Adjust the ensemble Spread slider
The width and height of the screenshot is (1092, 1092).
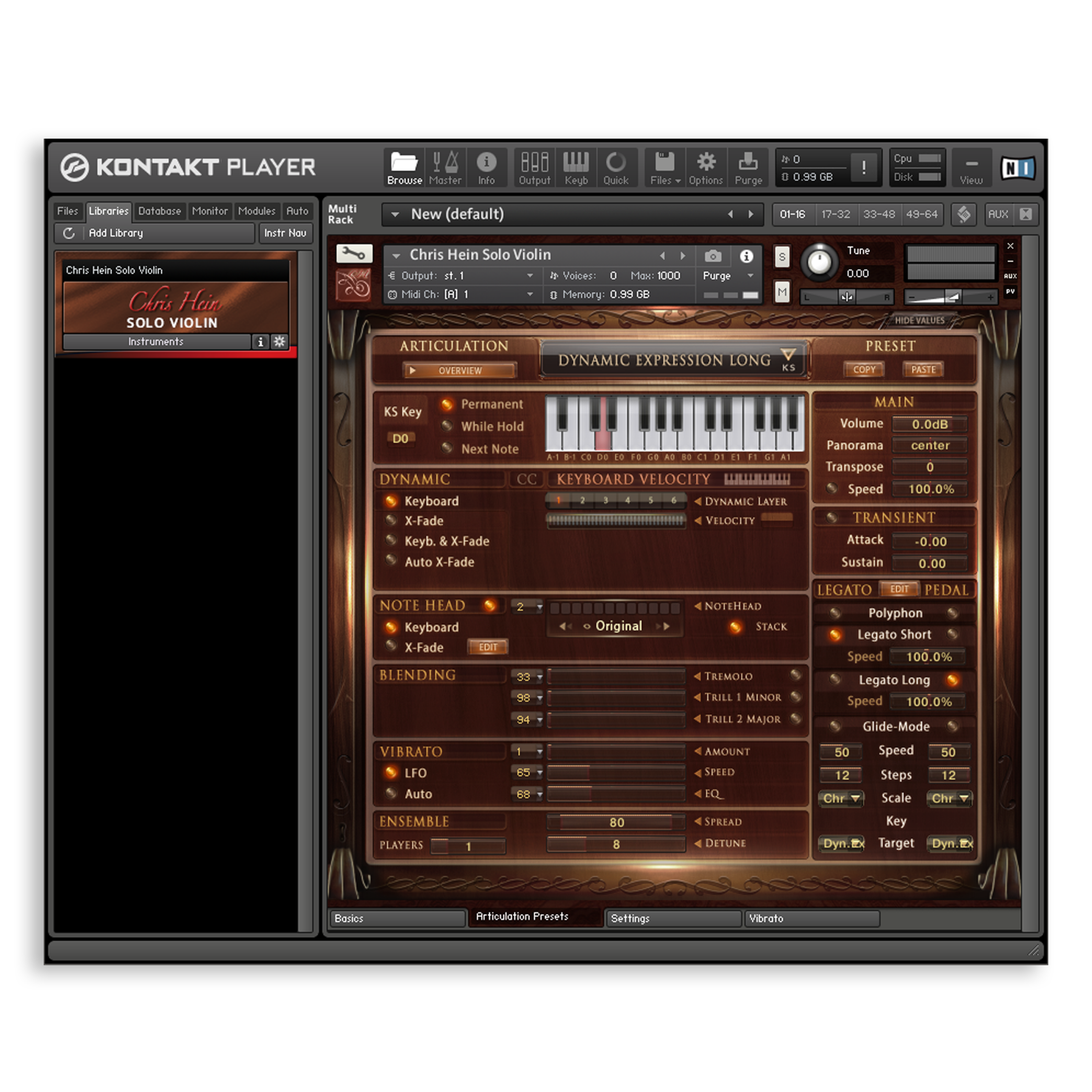click(x=616, y=822)
